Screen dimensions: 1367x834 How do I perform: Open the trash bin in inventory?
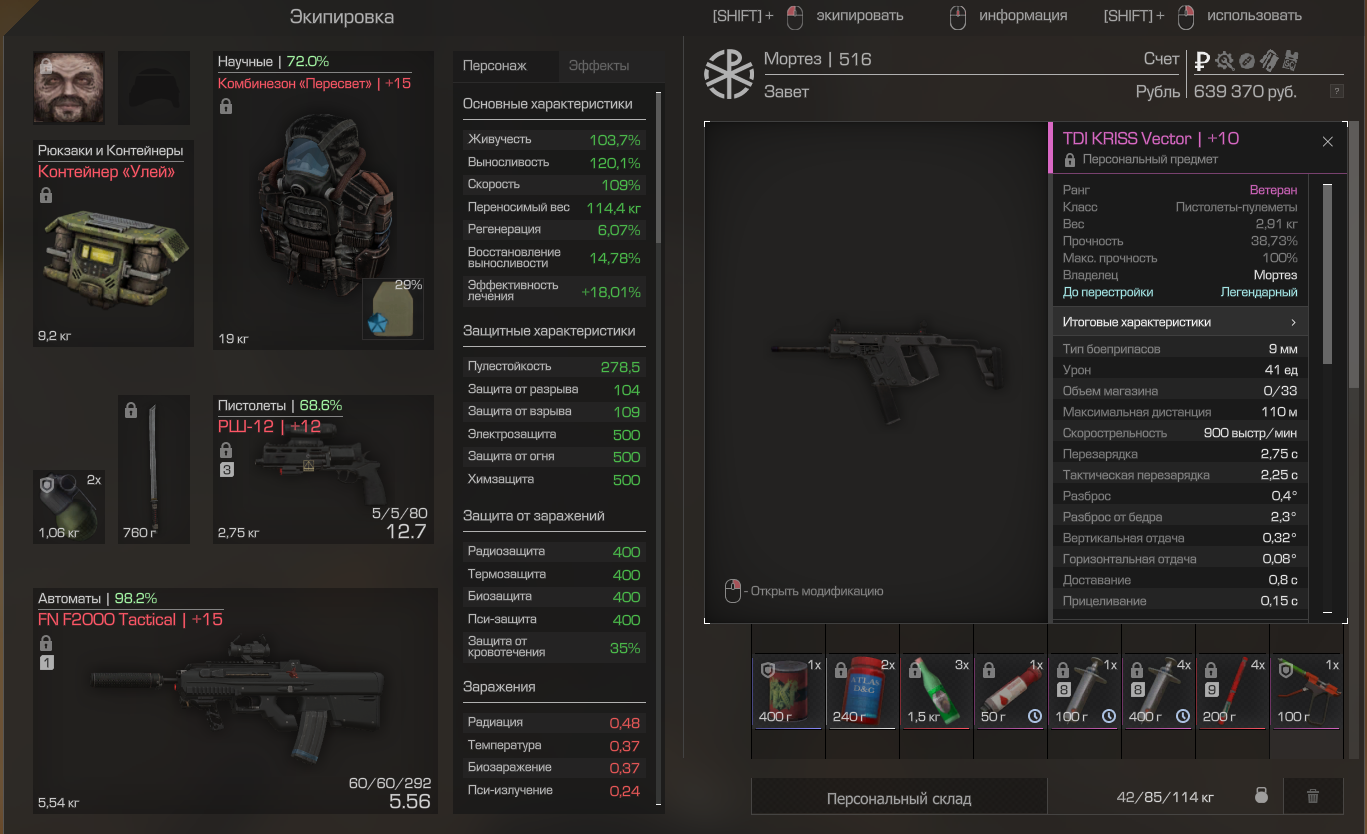(1313, 797)
